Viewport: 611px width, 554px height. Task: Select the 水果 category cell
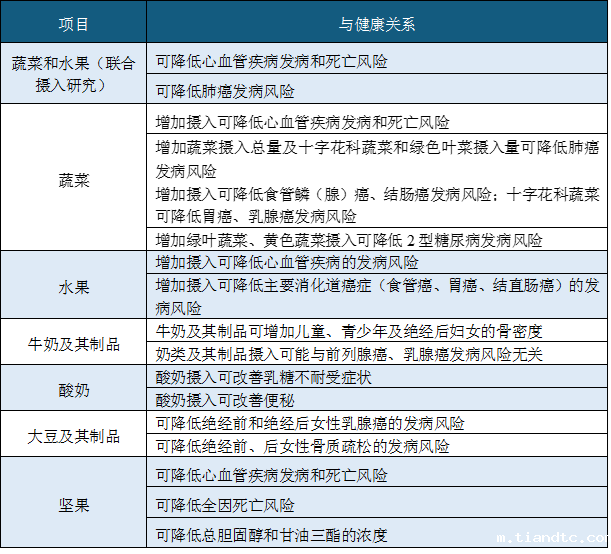pos(75,286)
